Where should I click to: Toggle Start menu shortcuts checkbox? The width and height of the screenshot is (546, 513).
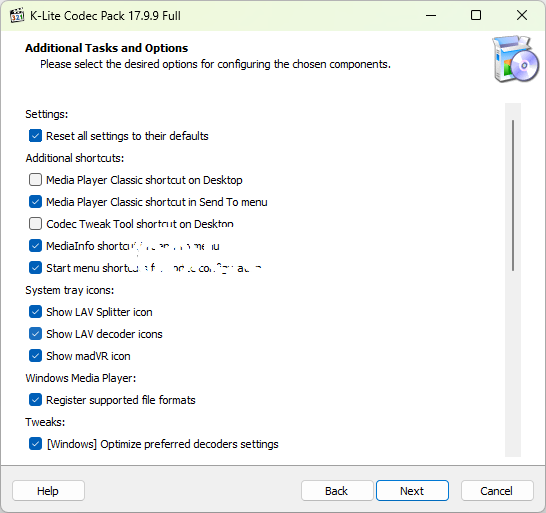(x=35, y=268)
